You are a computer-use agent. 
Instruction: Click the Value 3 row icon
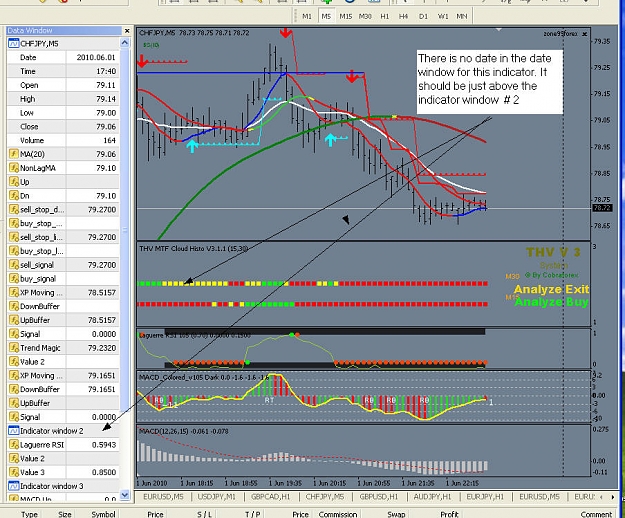click(14, 472)
